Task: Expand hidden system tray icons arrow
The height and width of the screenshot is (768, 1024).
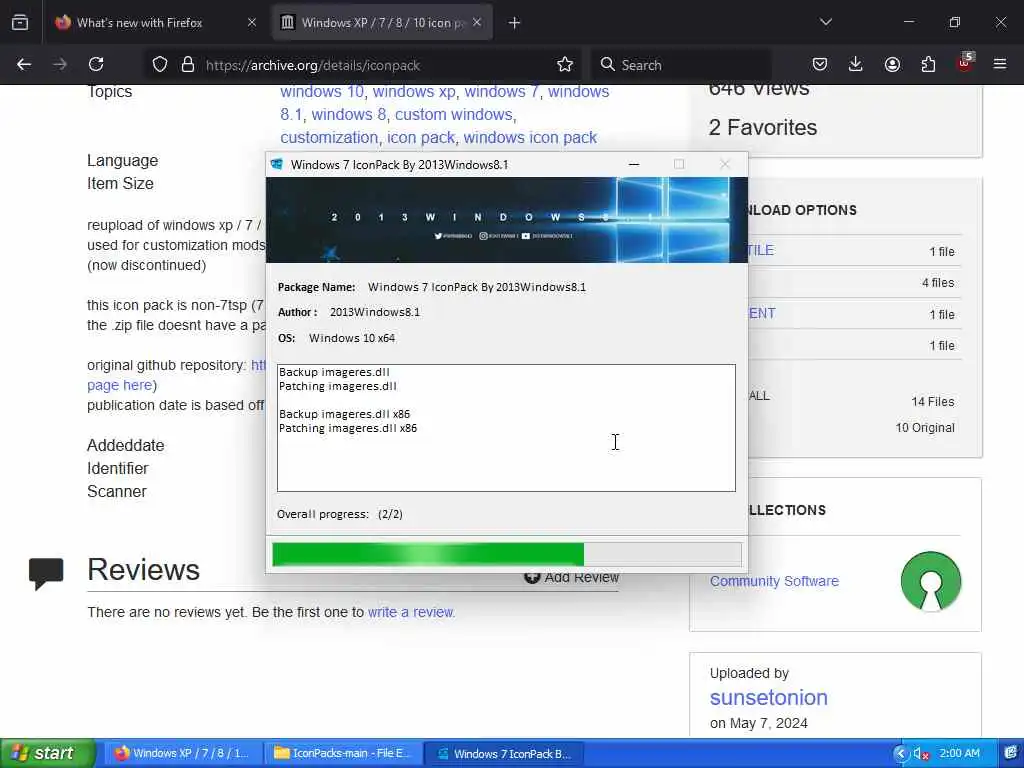Action: click(900, 754)
